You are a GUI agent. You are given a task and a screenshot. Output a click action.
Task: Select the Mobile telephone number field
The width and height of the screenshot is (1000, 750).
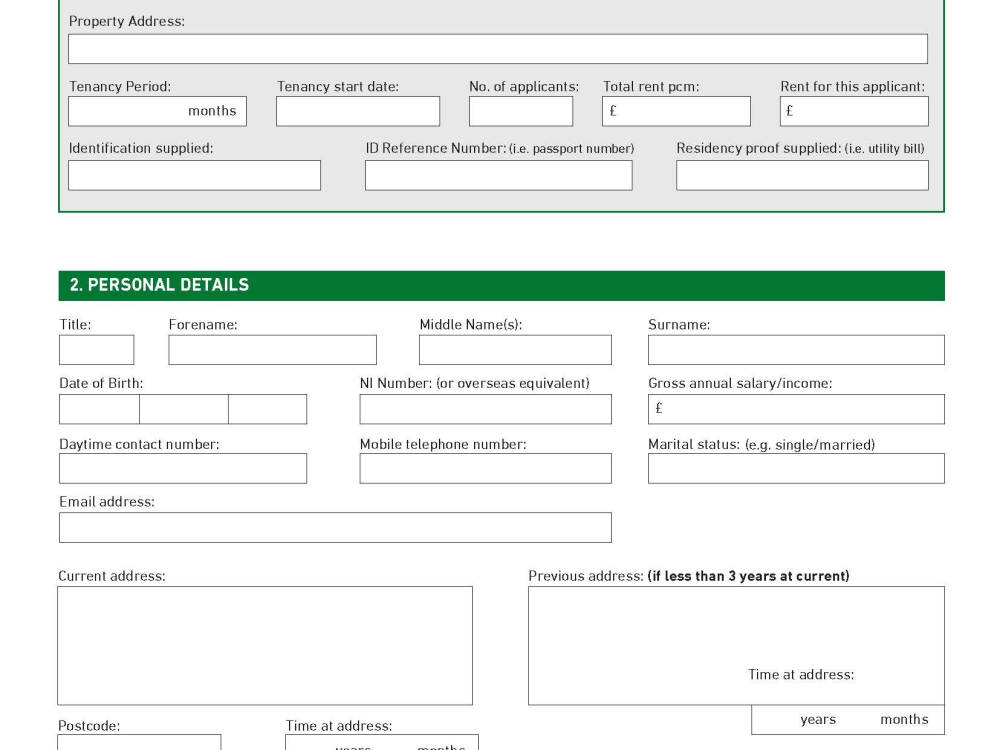485,467
